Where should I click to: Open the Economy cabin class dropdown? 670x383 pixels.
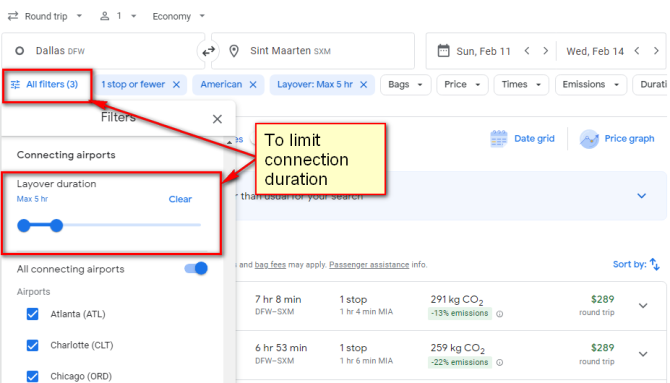pyautogui.click(x=179, y=16)
